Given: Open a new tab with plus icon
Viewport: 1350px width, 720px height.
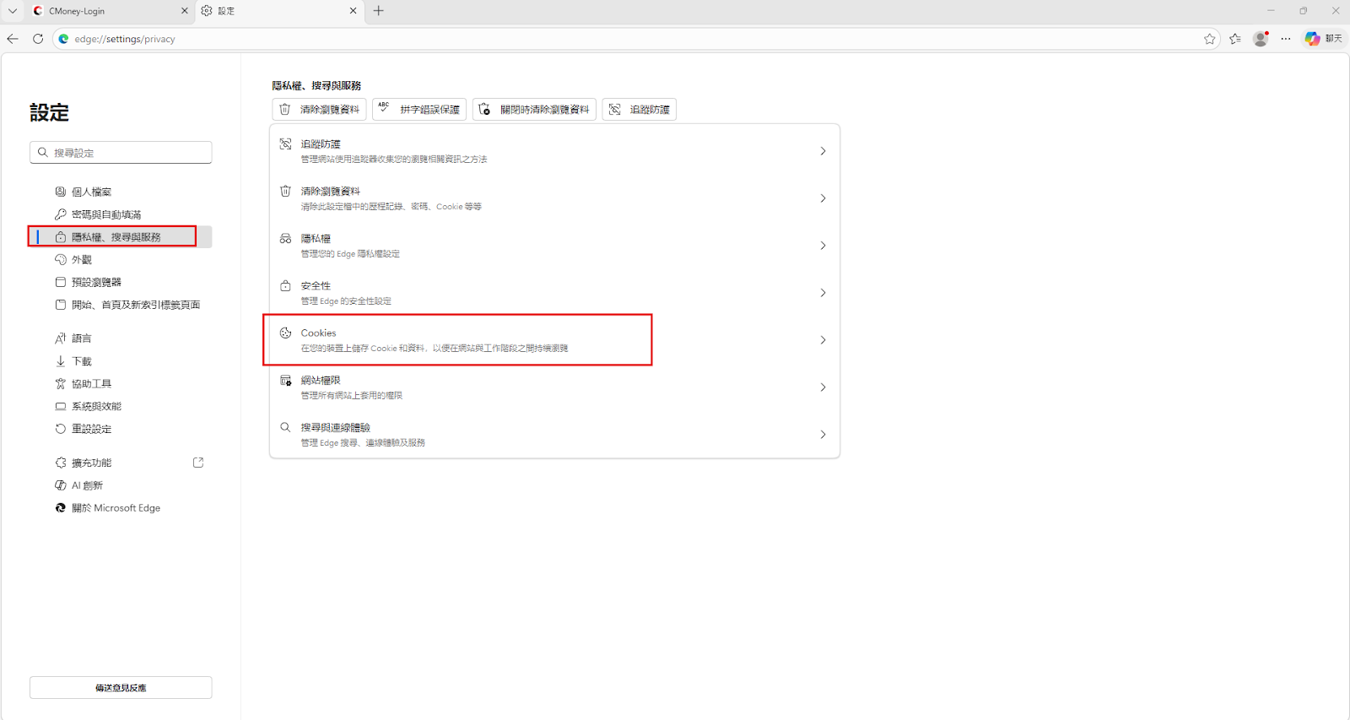Looking at the screenshot, I should click(378, 11).
